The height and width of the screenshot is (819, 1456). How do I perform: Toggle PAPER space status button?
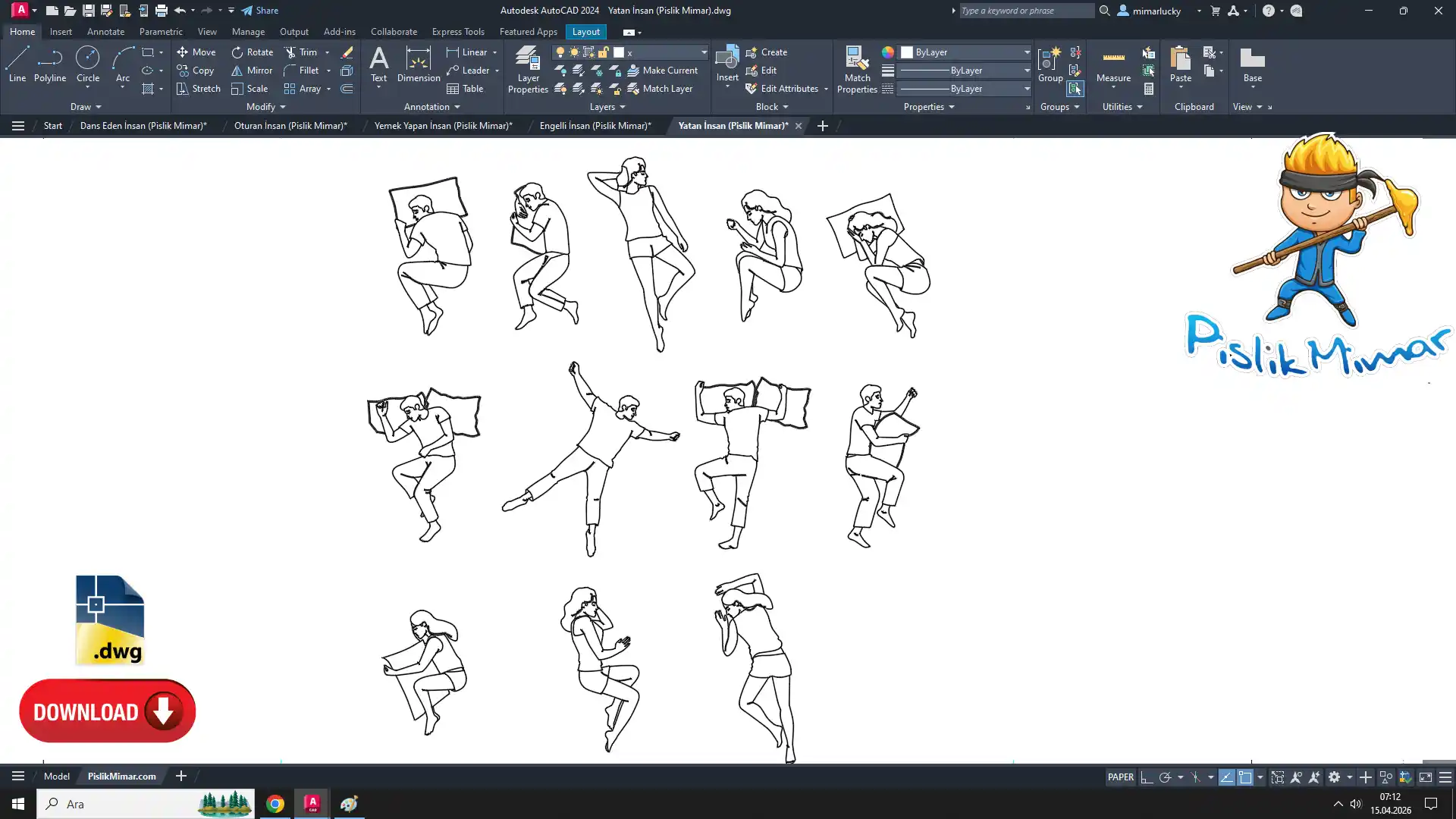(1120, 777)
